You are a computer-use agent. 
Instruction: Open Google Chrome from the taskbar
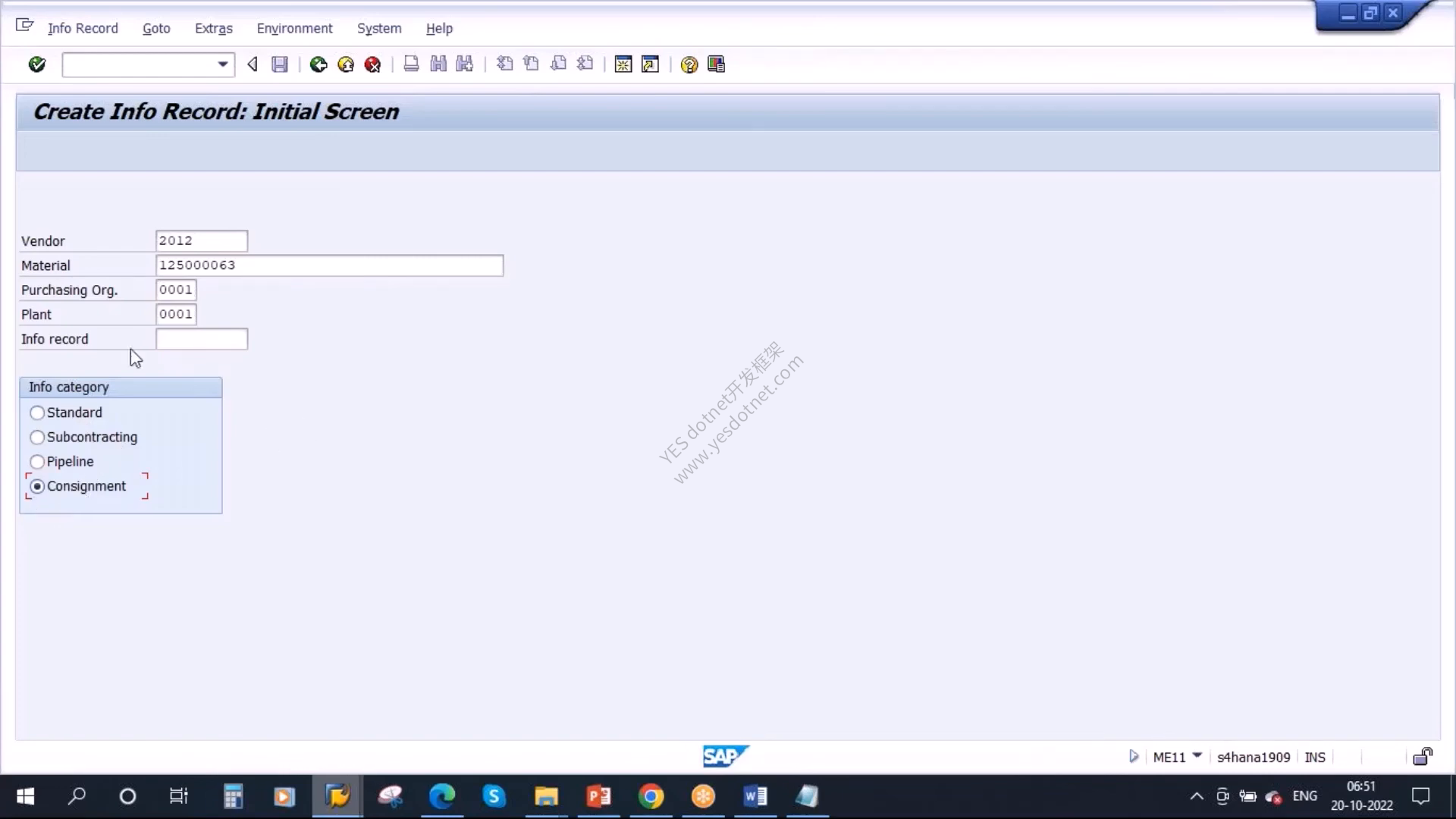click(x=651, y=796)
